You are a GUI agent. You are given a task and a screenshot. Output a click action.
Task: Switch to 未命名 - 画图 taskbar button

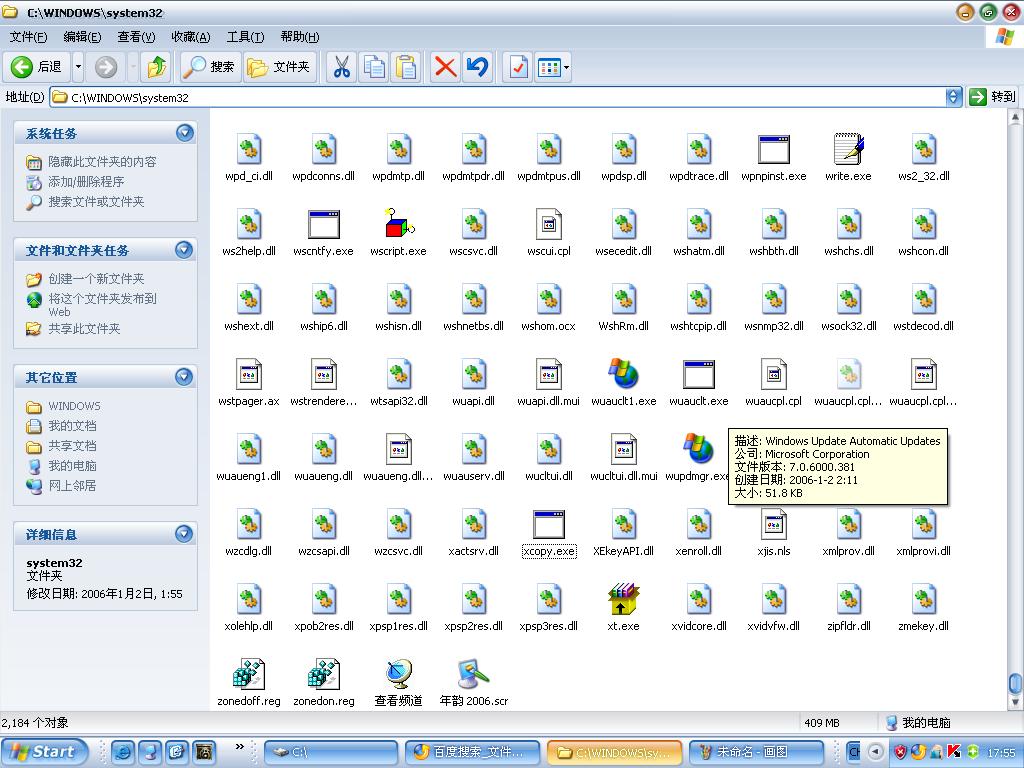coord(756,752)
